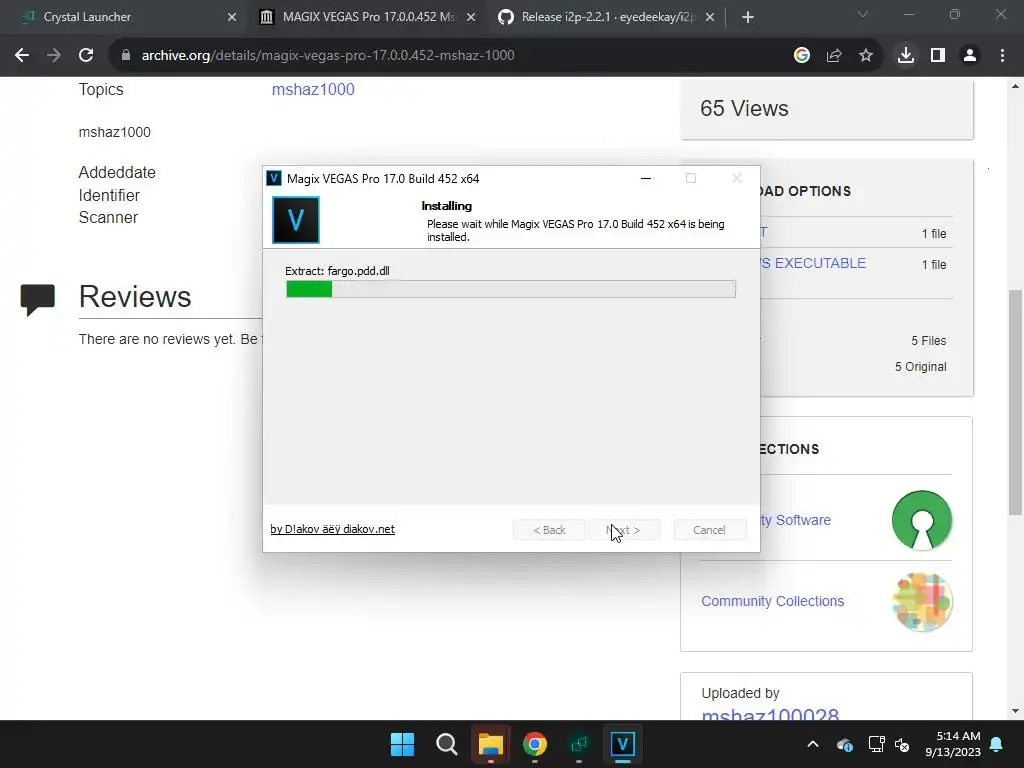Switch to Crystal Launcher tab
The width and height of the screenshot is (1024, 768).
[x=122, y=17]
